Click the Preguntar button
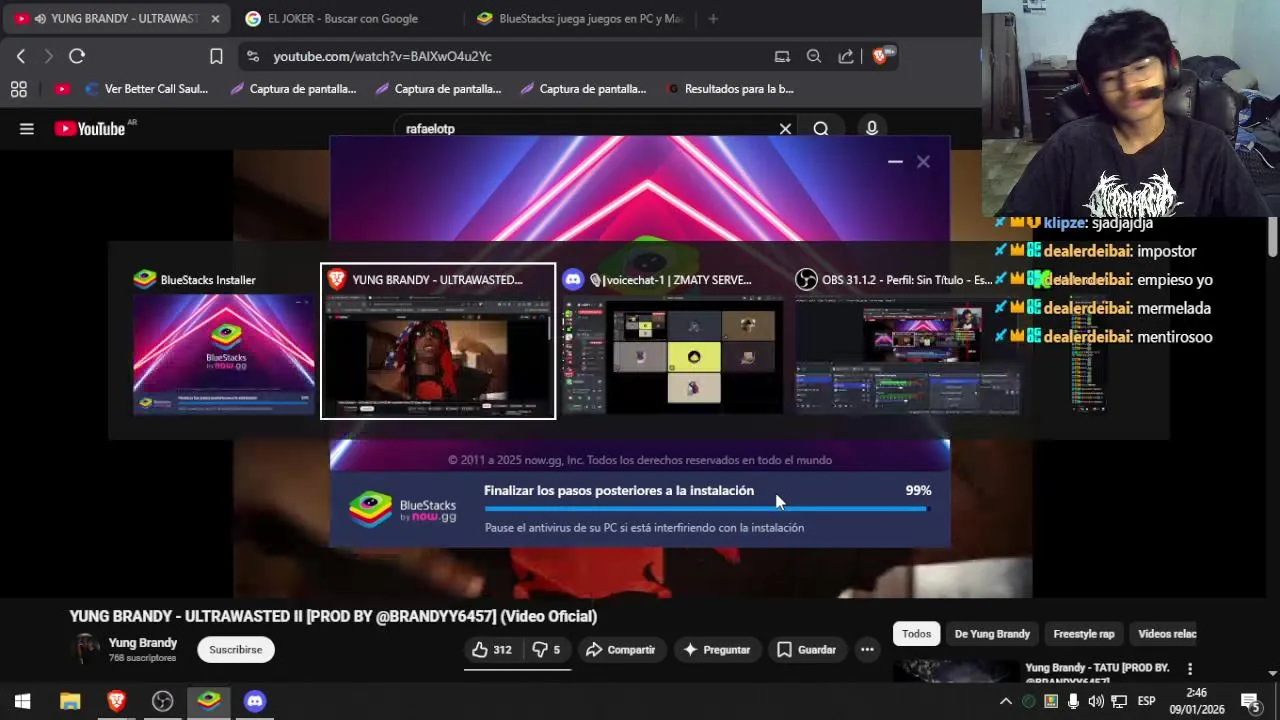Screen dimensions: 1280x720 point(716,650)
